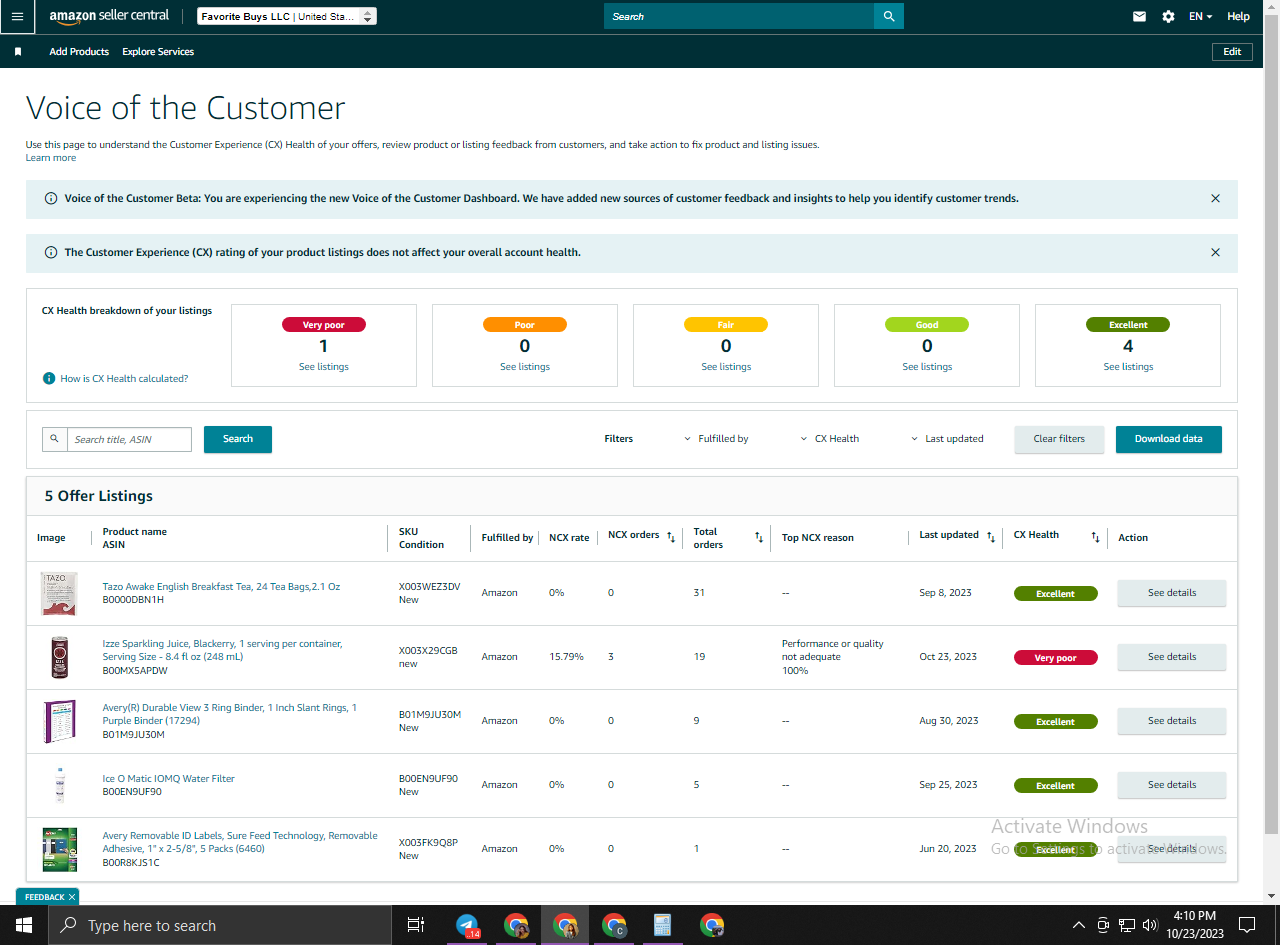Click the Tazo tea product thumbnail
The width and height of the screenshot is (1280, 945).
click(x=59, y=593)
